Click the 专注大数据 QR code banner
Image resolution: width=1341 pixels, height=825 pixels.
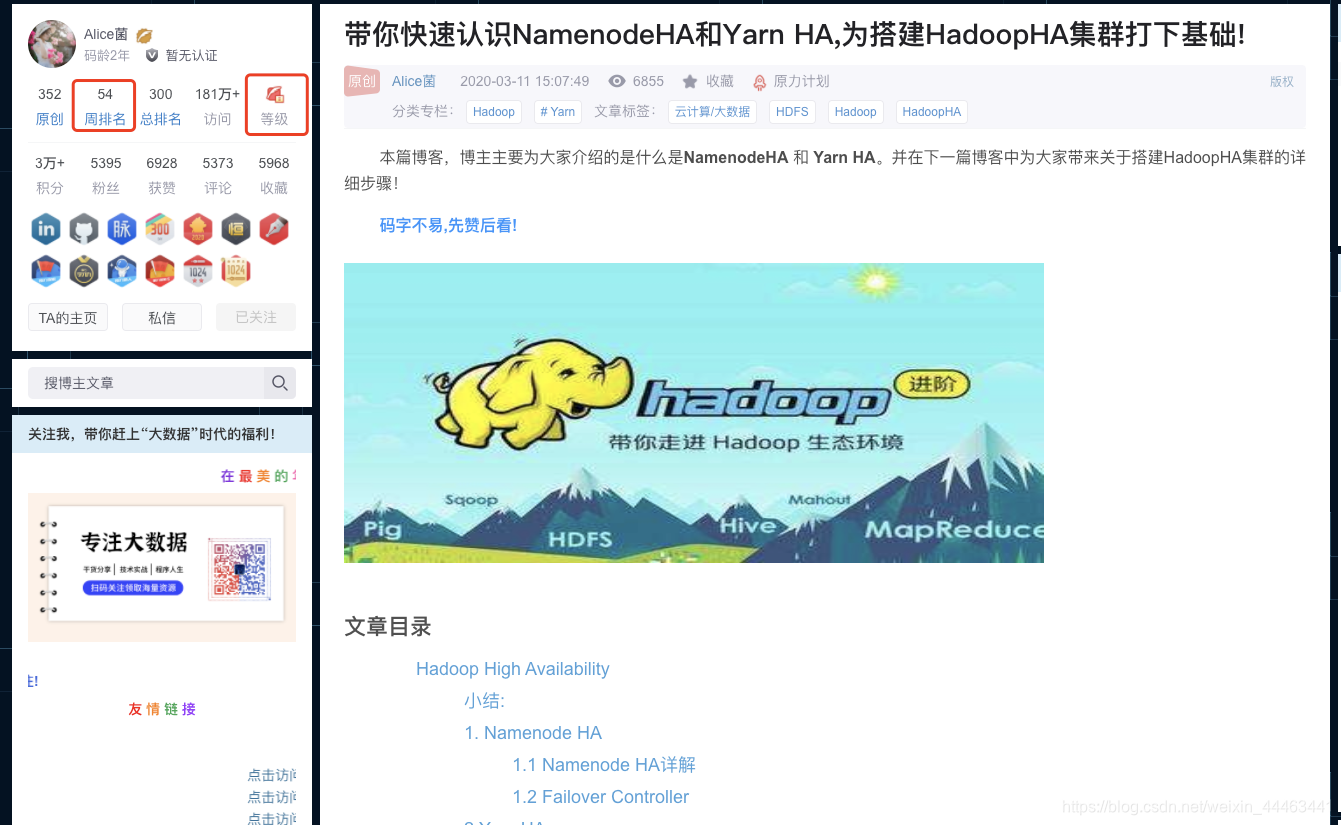162,567
